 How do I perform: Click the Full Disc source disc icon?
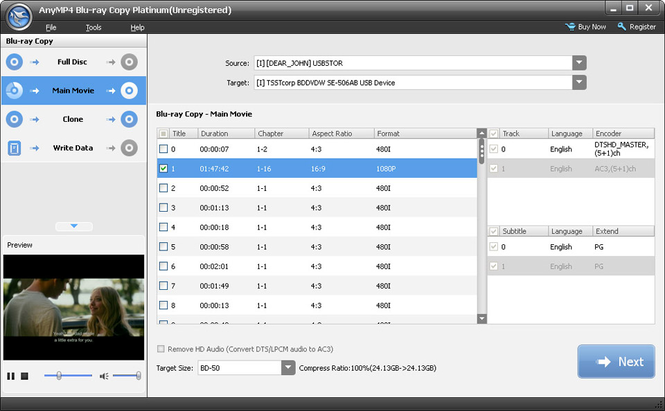(14, 62)
